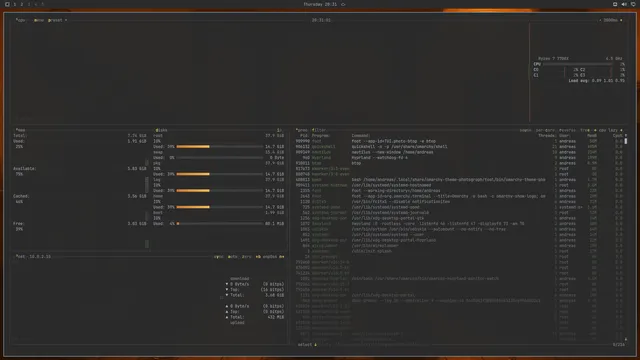Select the btop process row
Screen dimensions: 640x360
click(459, 163)
